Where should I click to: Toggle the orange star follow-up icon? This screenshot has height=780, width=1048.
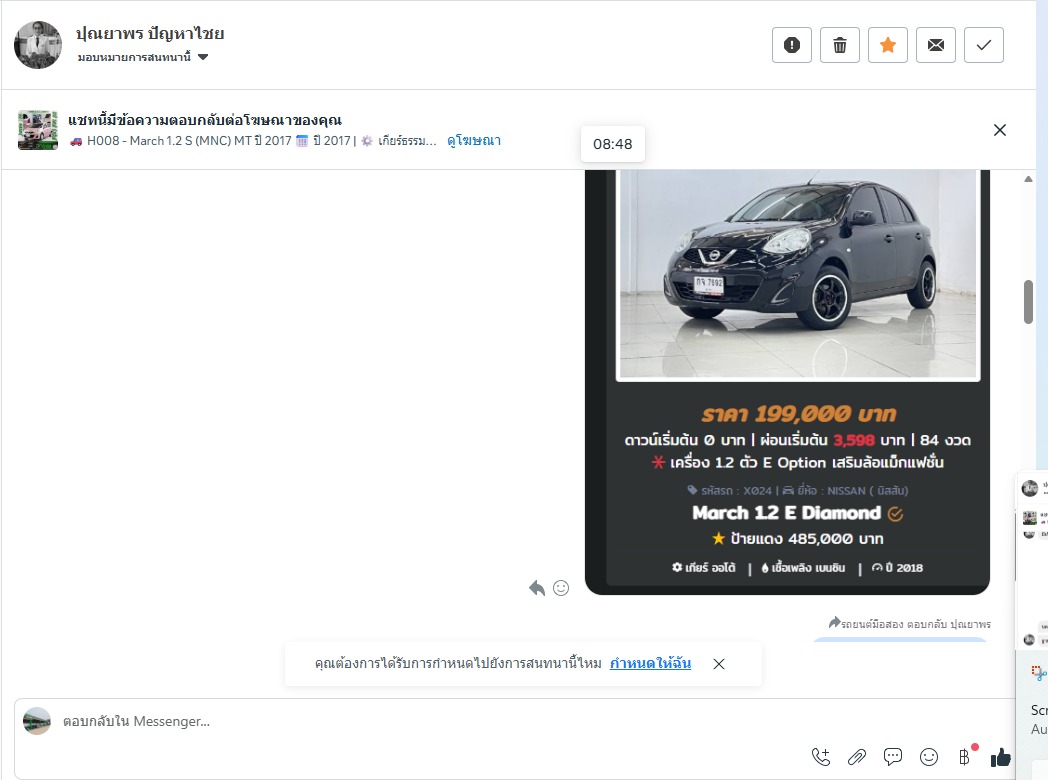point(888,45)
